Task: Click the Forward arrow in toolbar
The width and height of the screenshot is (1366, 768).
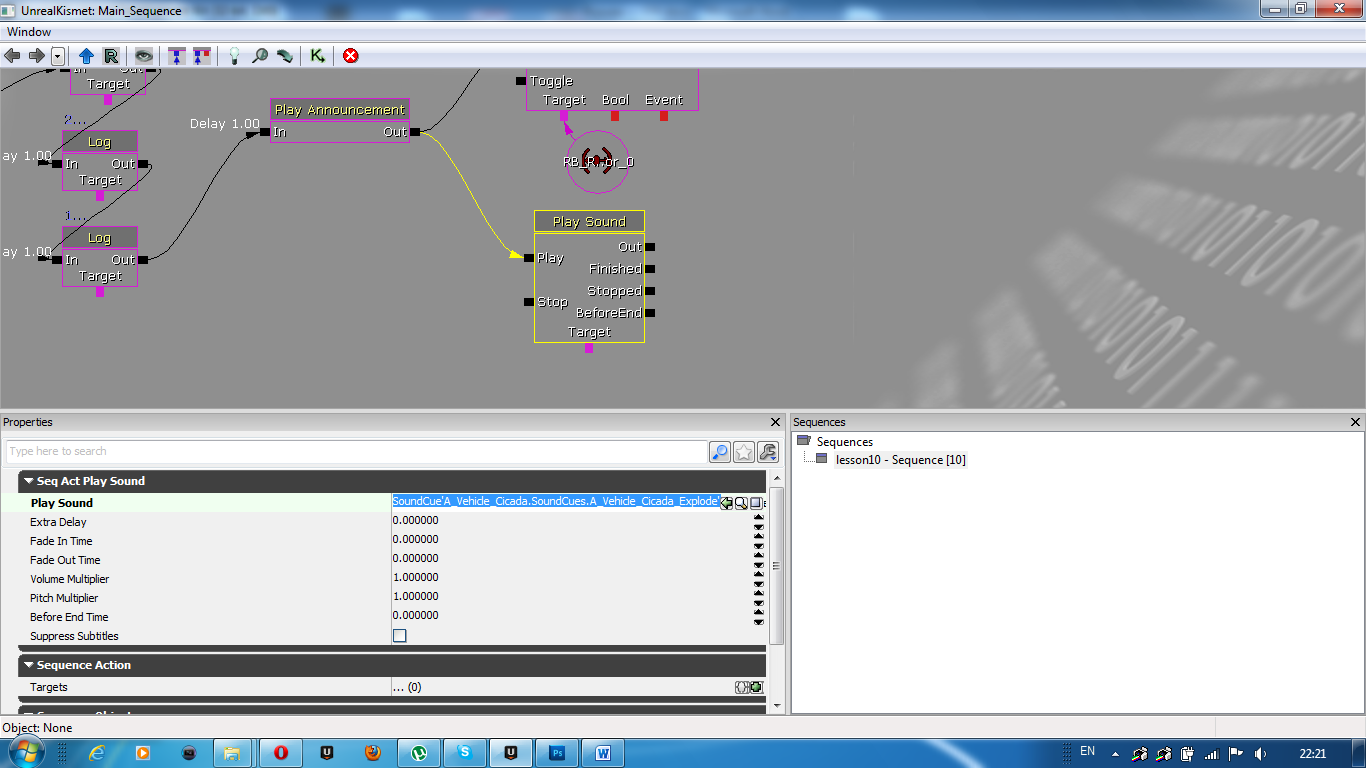Action: pos(36,56)
